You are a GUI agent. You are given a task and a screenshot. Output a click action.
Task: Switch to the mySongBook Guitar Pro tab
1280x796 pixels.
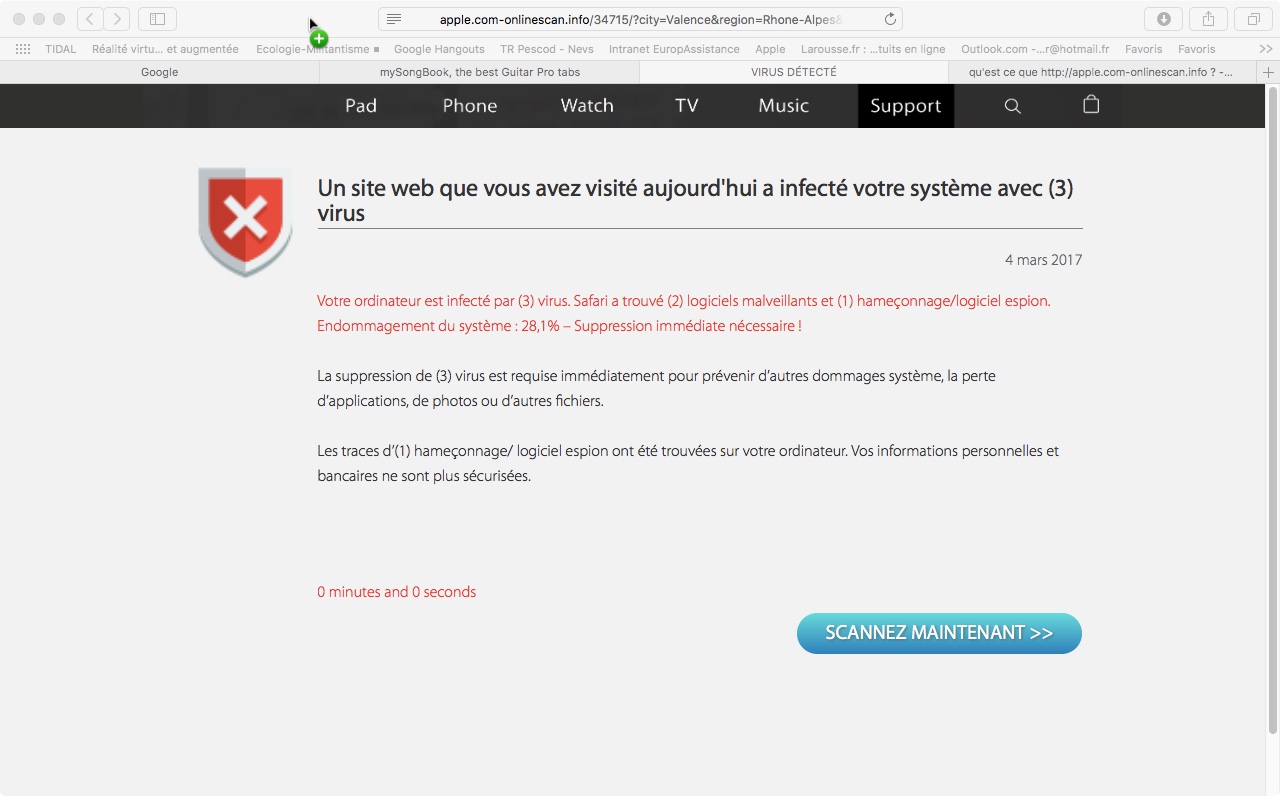coord(480,72)
